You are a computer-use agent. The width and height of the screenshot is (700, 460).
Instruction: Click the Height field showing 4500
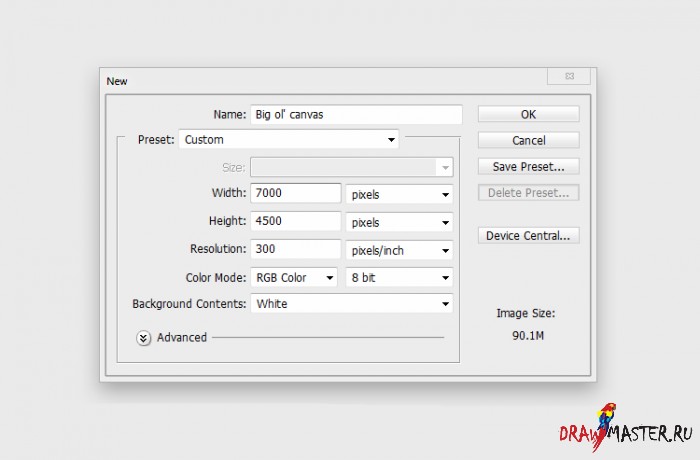click(x=296, y=221)
